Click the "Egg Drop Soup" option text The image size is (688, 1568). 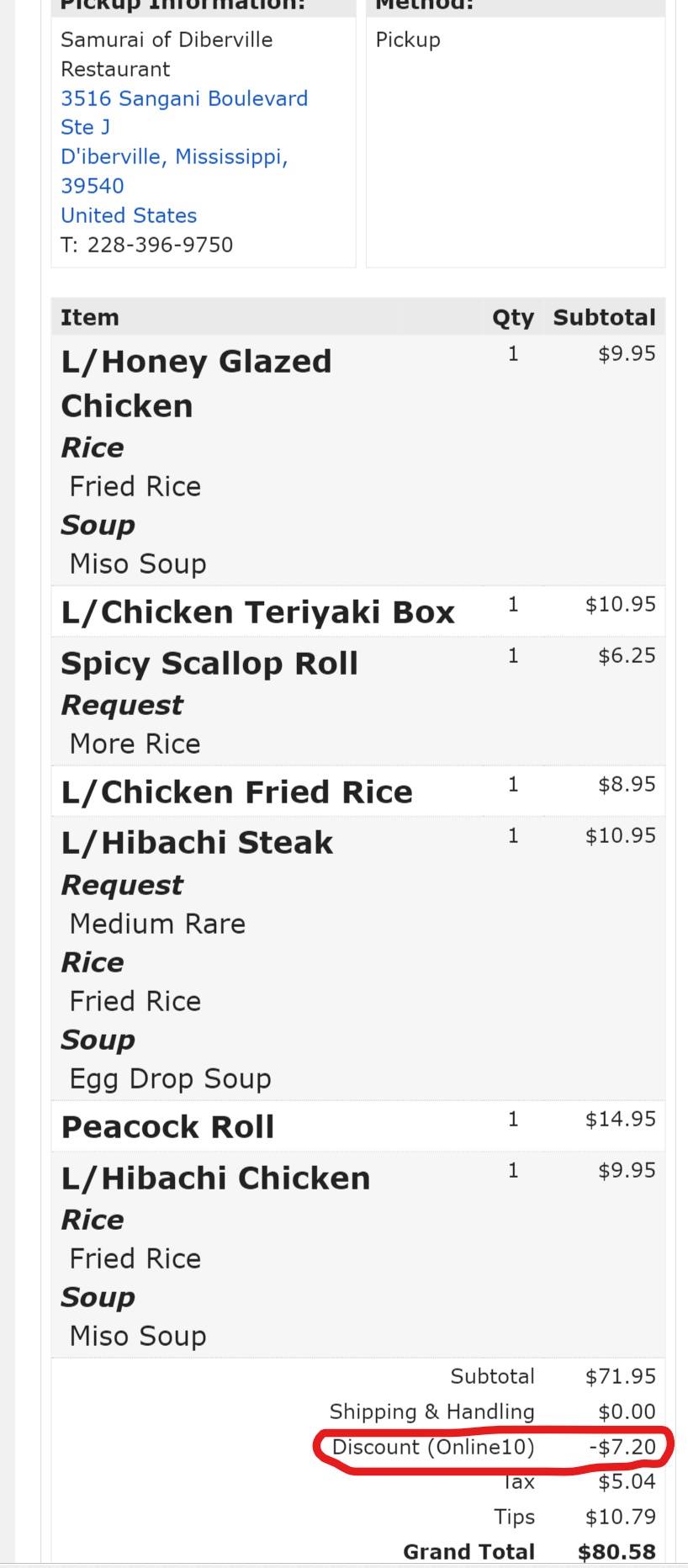[x=170, y=1078]
